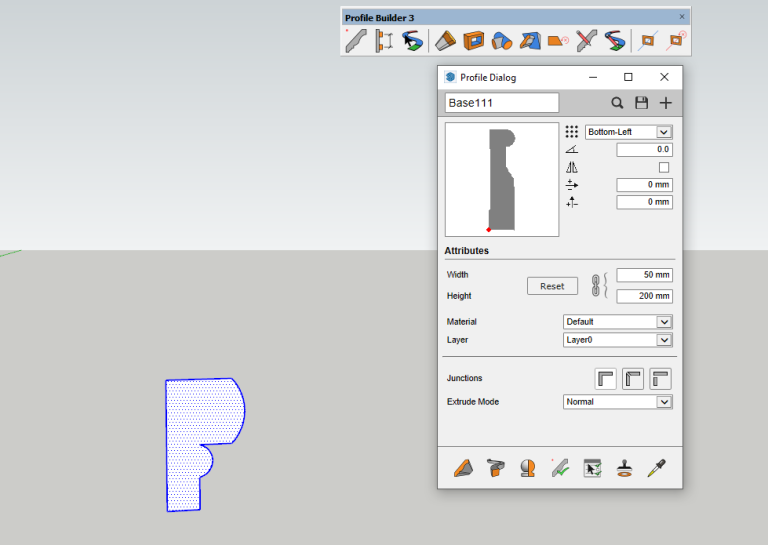Select the third butt junction style

660,379
